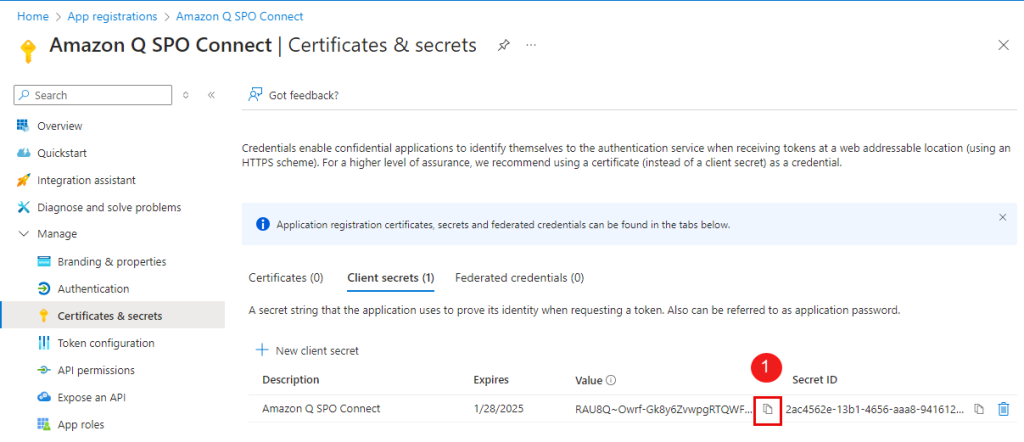Go to Home breadcrumb
Image resolution: width=1024 pixels, height=442 pixels.
pyautogui.click(x=33, y=16)
